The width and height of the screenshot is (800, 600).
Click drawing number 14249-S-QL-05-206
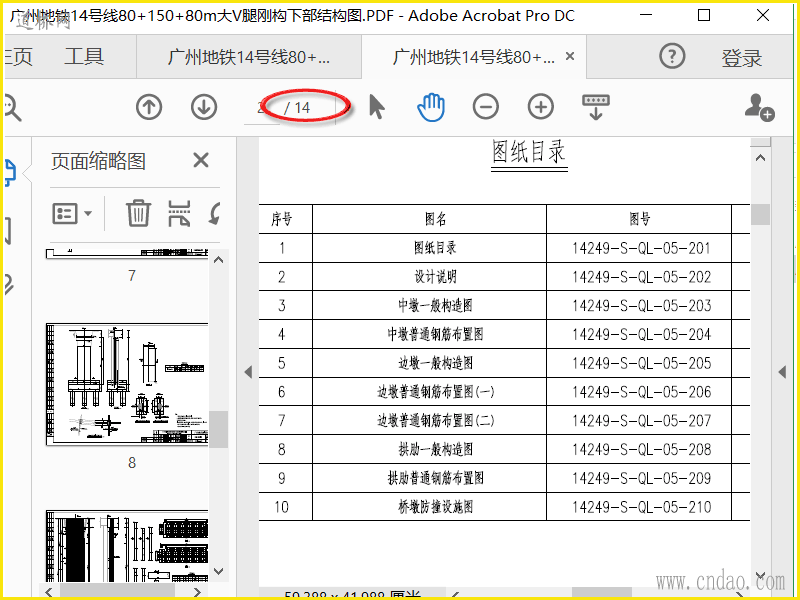(641, 392)
